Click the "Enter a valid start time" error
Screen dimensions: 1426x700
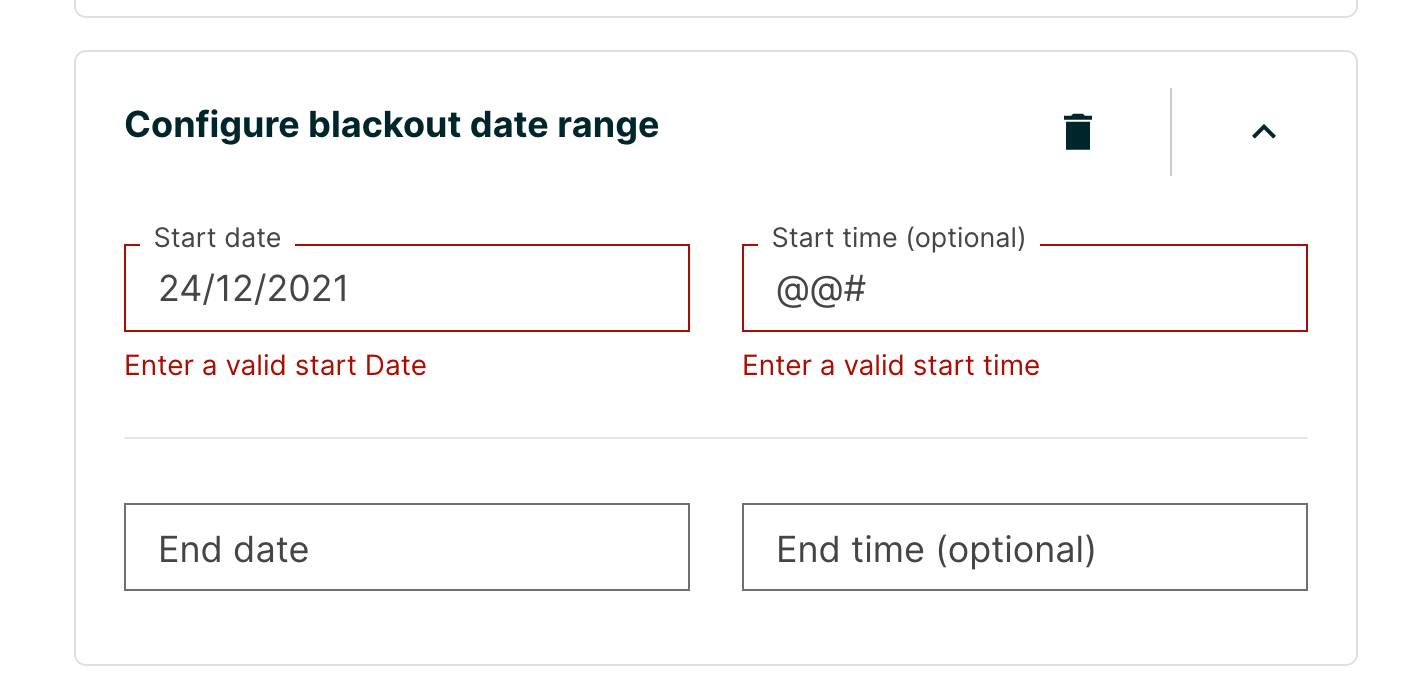pyautogui.click(x=891, y=366)
